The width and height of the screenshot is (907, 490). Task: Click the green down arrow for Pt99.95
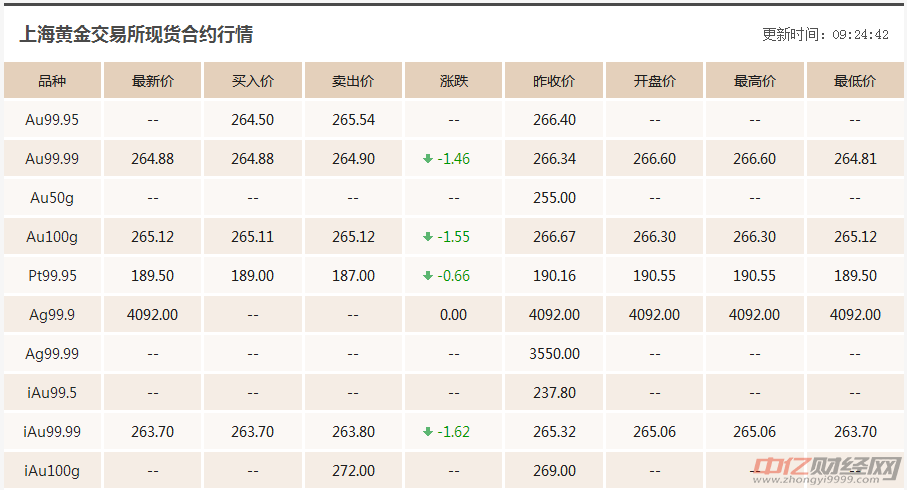coord(428,276)
